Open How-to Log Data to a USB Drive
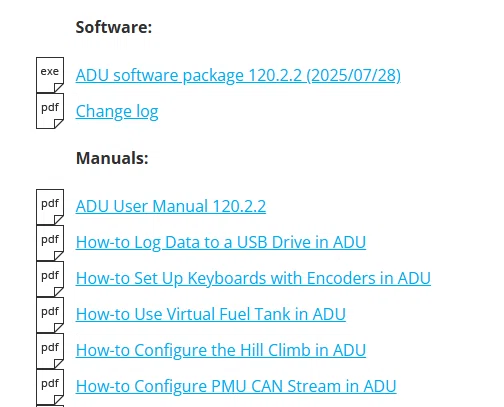Viewport: 504px width, 407px height. tap(221, 242)
